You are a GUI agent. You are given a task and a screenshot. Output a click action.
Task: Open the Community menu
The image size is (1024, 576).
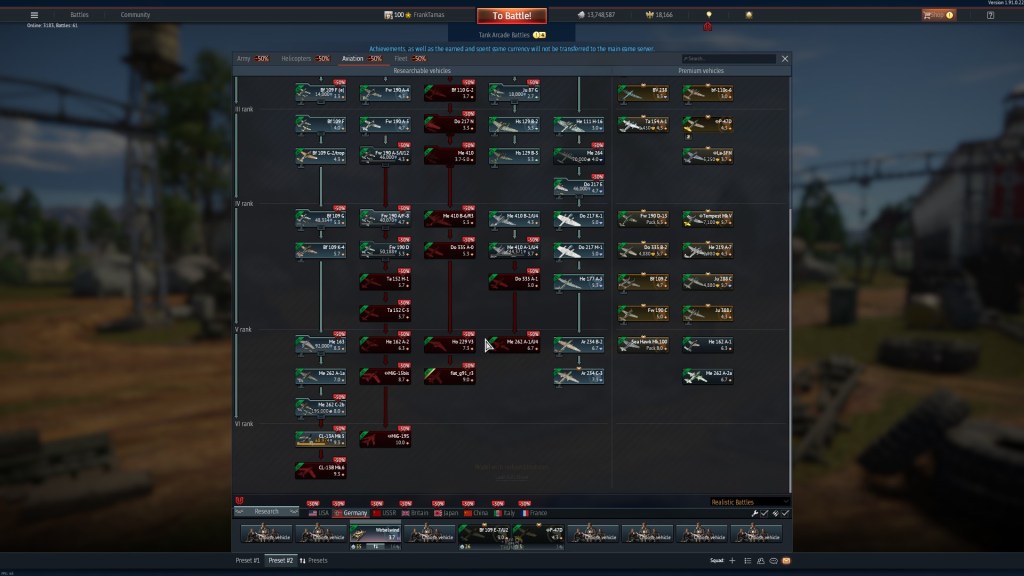(x=135, y=15)
